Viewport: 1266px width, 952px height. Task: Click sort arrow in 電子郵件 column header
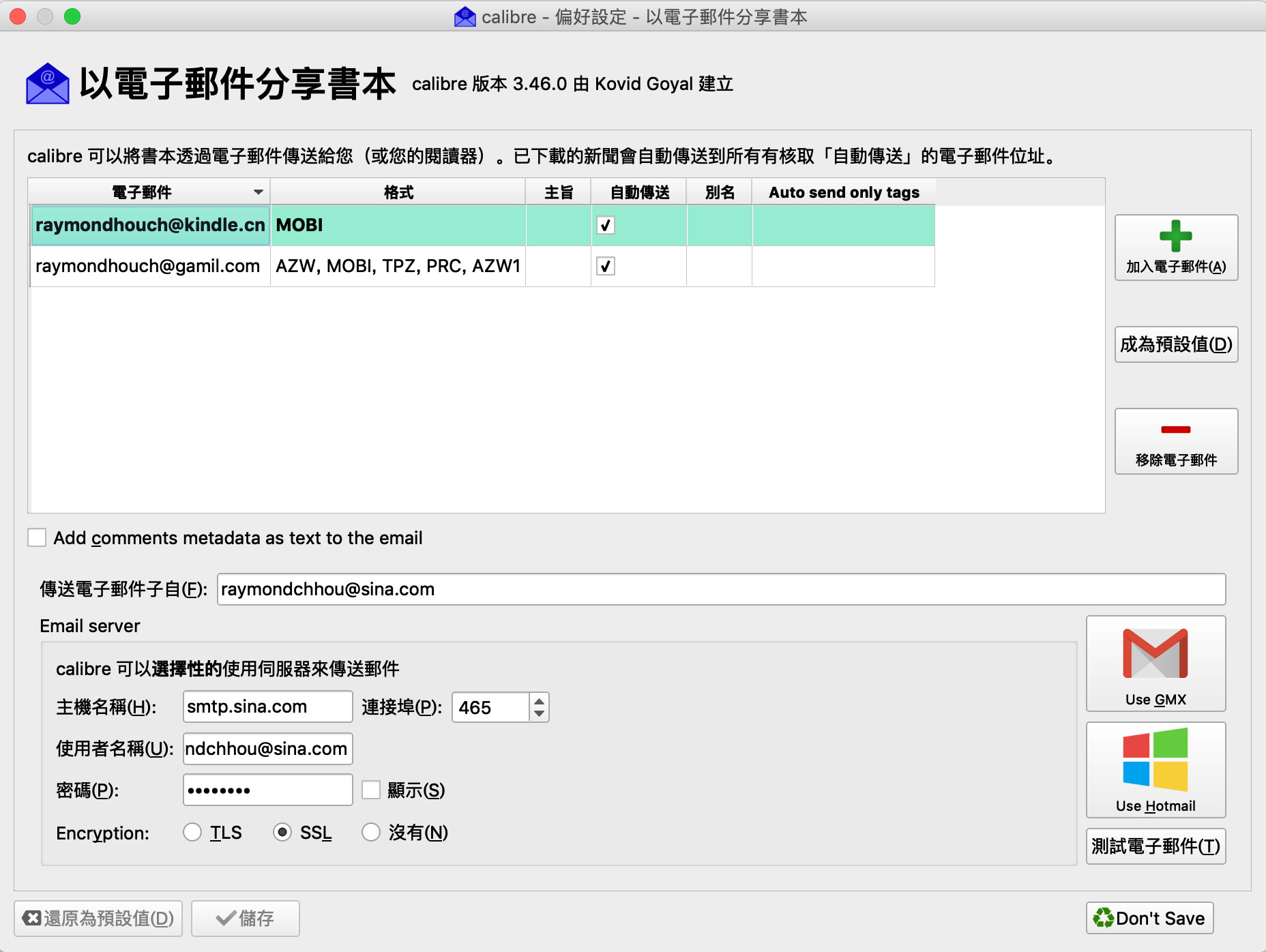coord(259,192)
